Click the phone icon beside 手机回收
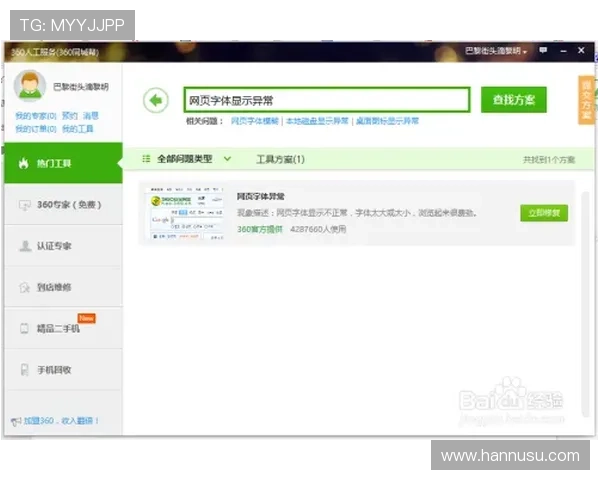Viewport: 600px width, 480px height. click(24, 370)
